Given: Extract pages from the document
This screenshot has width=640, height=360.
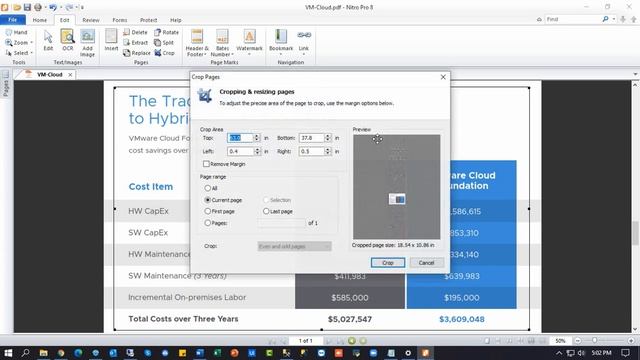Looking at the screenshot, I should 135,42.
